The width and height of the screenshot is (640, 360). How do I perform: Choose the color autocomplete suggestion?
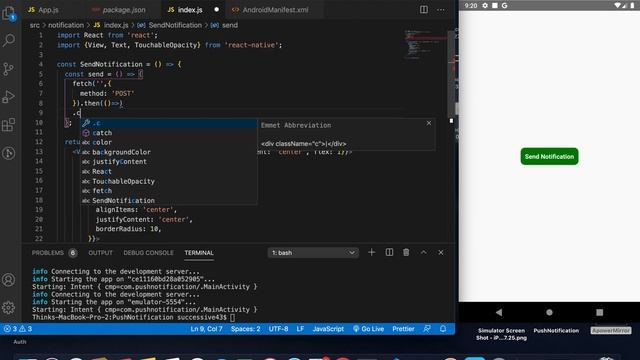pos(169,142)
